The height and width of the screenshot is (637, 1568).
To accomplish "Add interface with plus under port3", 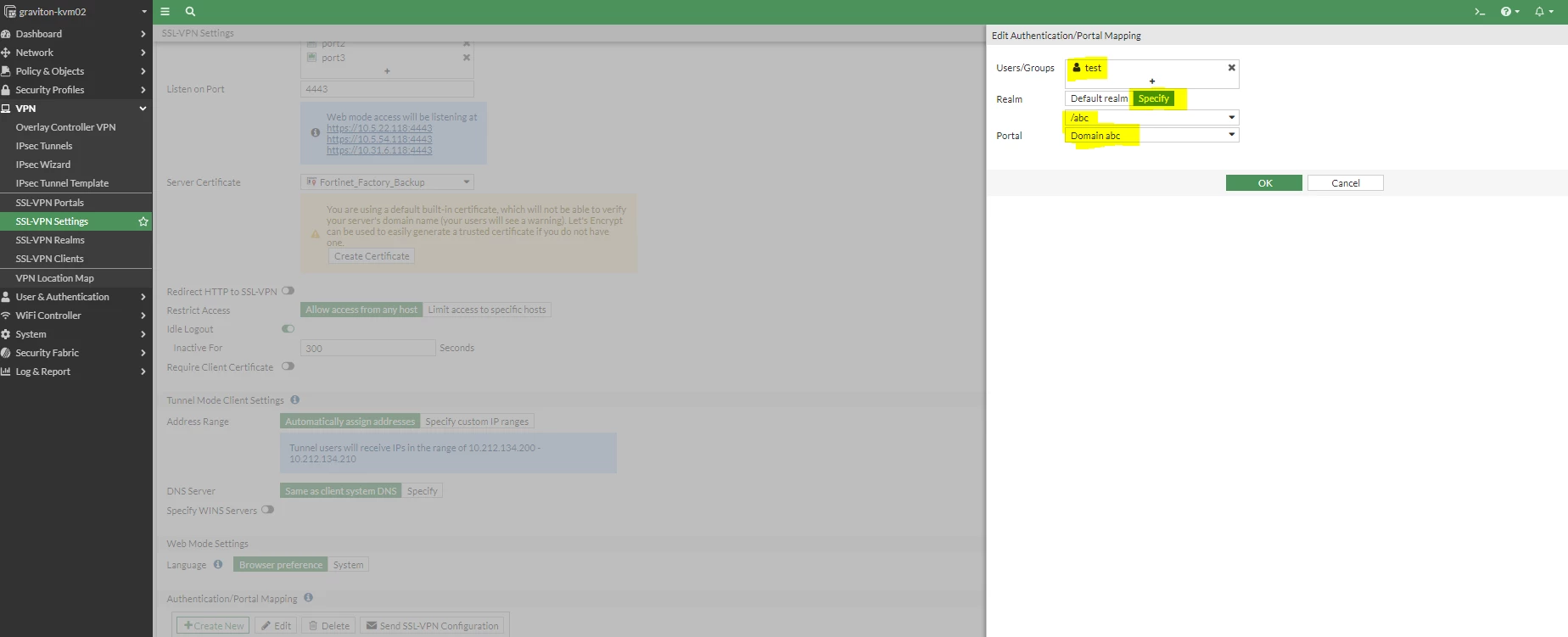I will (x=387, y=71).
